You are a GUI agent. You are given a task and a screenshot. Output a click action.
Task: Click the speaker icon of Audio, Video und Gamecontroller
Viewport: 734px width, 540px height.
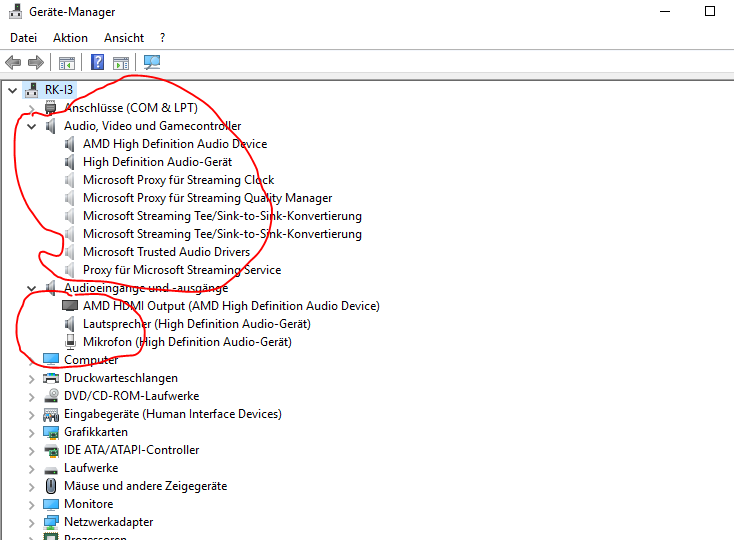pos(51,126)
